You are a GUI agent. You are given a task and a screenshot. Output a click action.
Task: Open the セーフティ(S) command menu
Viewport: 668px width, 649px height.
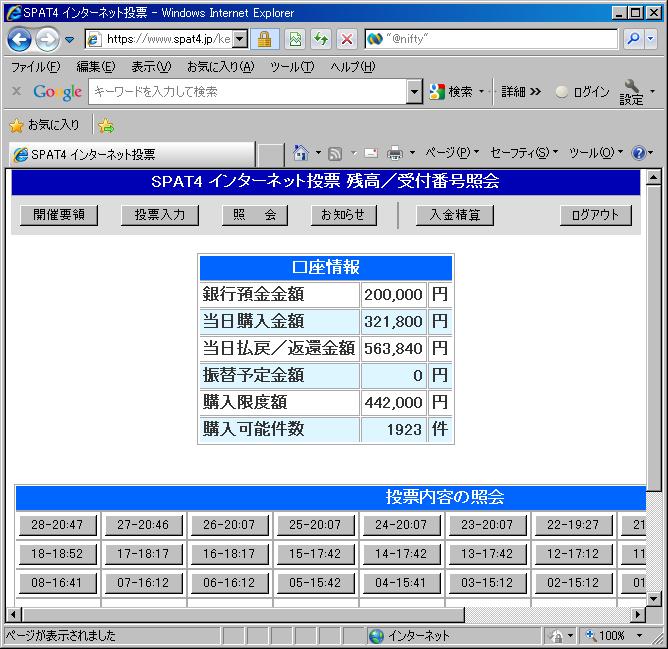point(524,153)
